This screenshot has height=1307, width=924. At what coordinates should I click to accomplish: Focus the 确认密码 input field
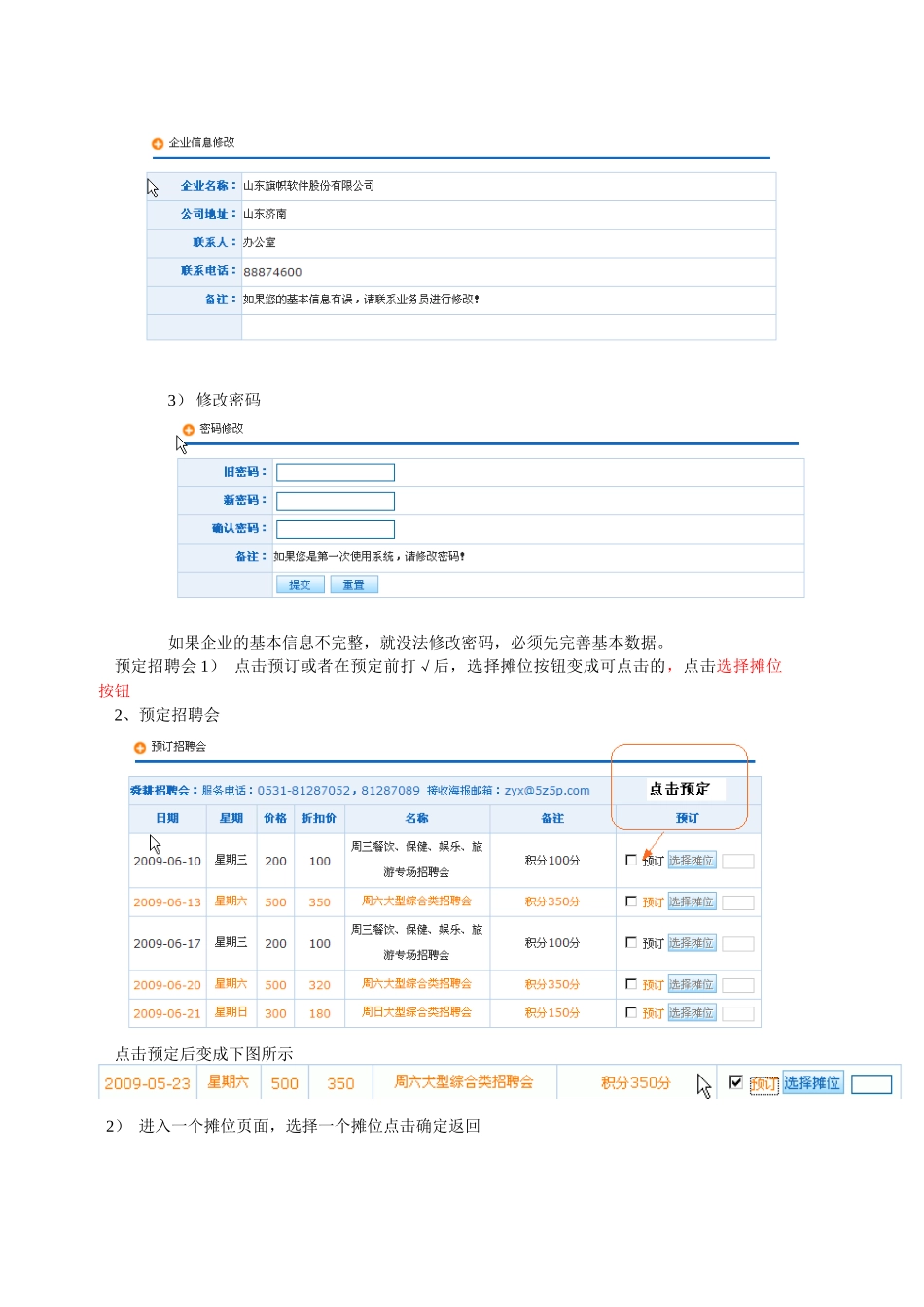click(336, 529)
